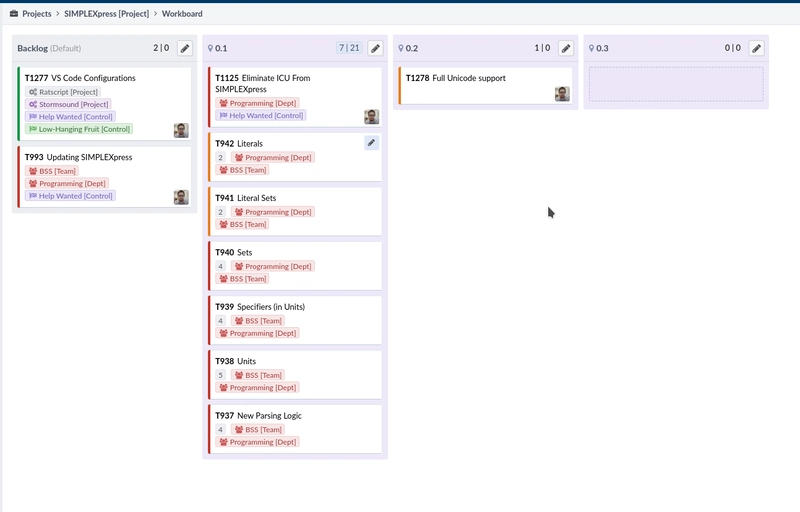Go to Projects in the breadcrumb
The image size is (800, 512).
pos(36,14)
